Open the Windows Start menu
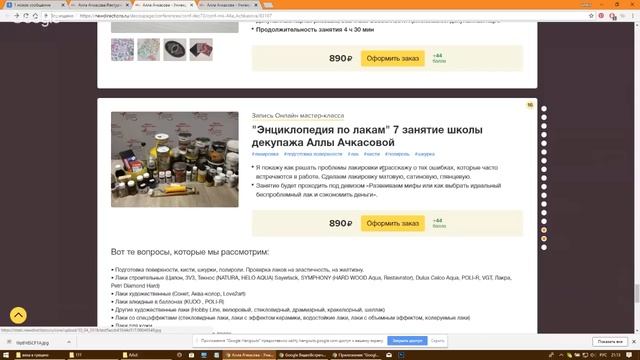 pos(6,355)
